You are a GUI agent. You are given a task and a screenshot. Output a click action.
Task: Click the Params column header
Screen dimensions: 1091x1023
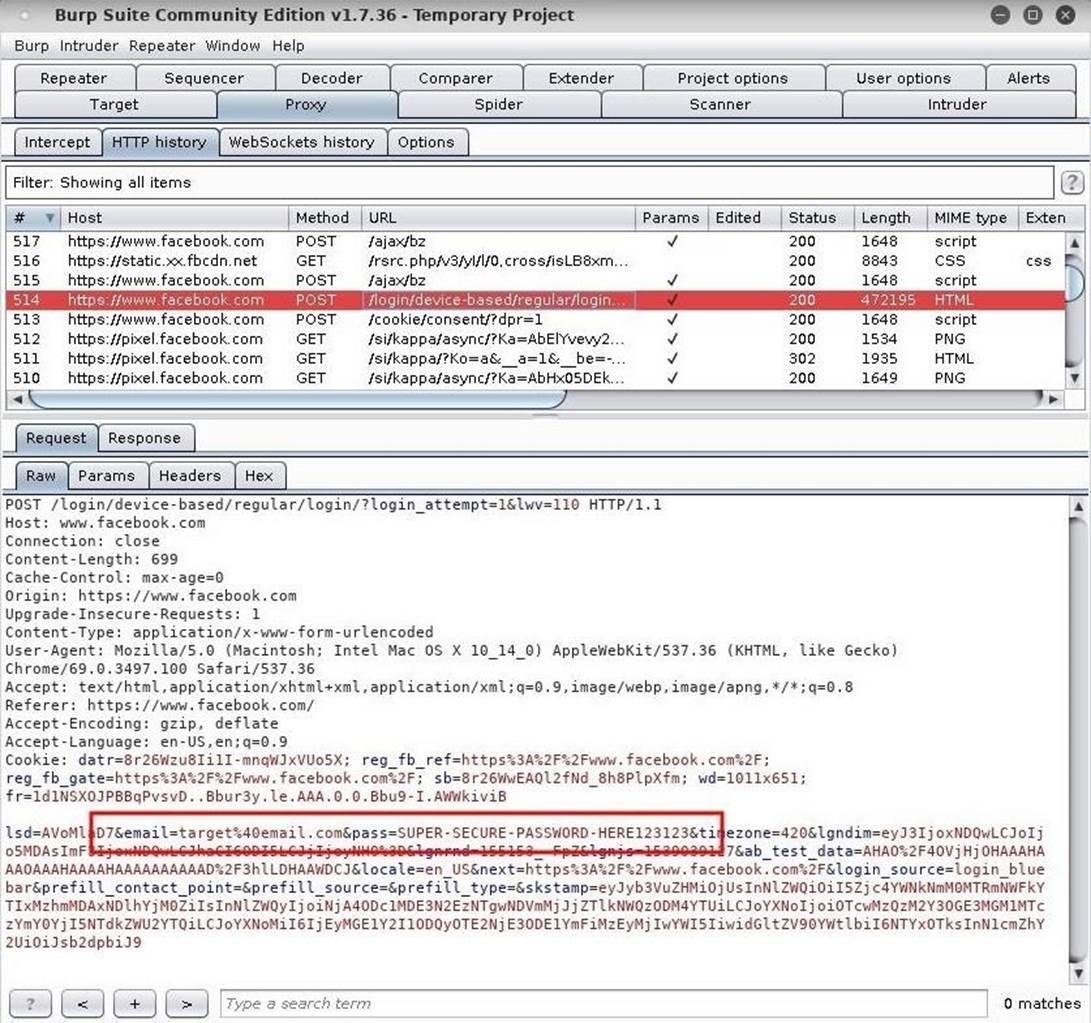coord(670,218)
